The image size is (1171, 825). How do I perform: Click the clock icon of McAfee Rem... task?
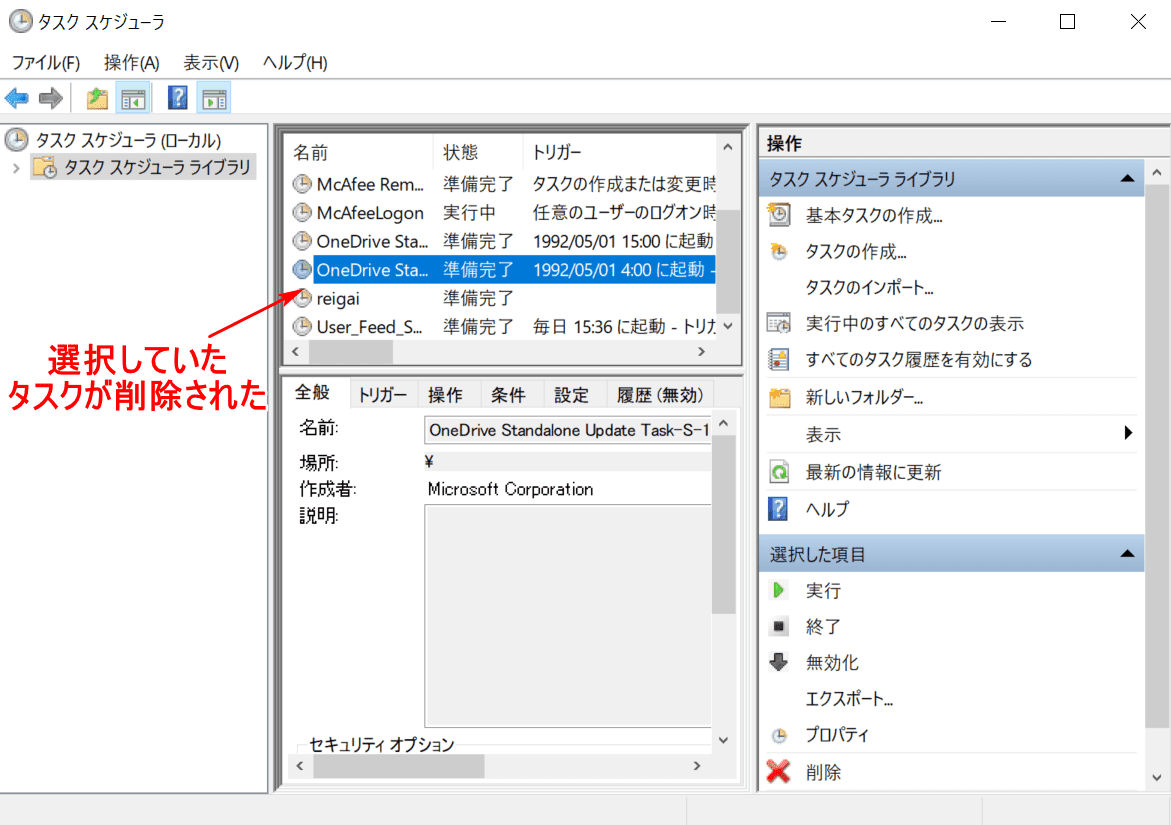tap(302, 184)
